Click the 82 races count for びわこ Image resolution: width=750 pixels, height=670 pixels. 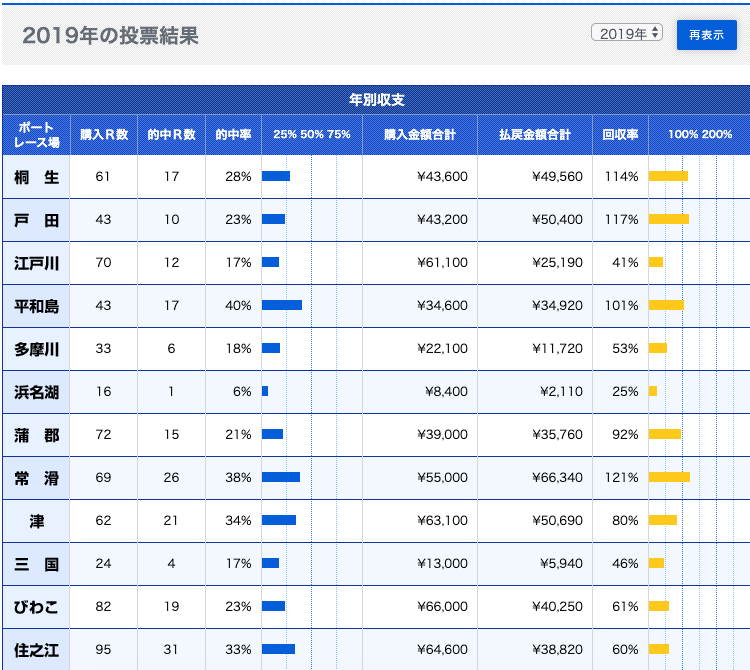pyautogui.click(x=103, y=607)
